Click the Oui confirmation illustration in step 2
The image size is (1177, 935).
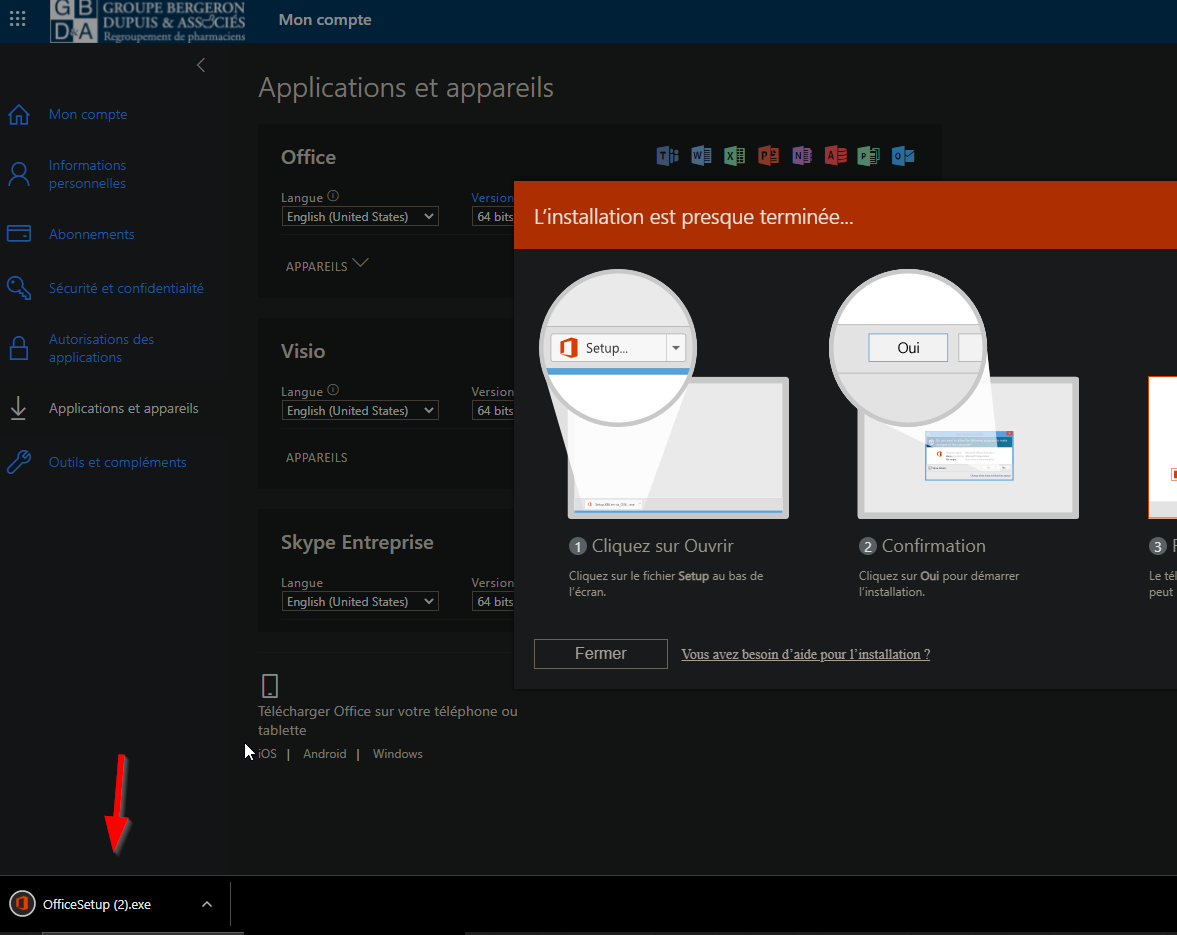tap(954, 394)
